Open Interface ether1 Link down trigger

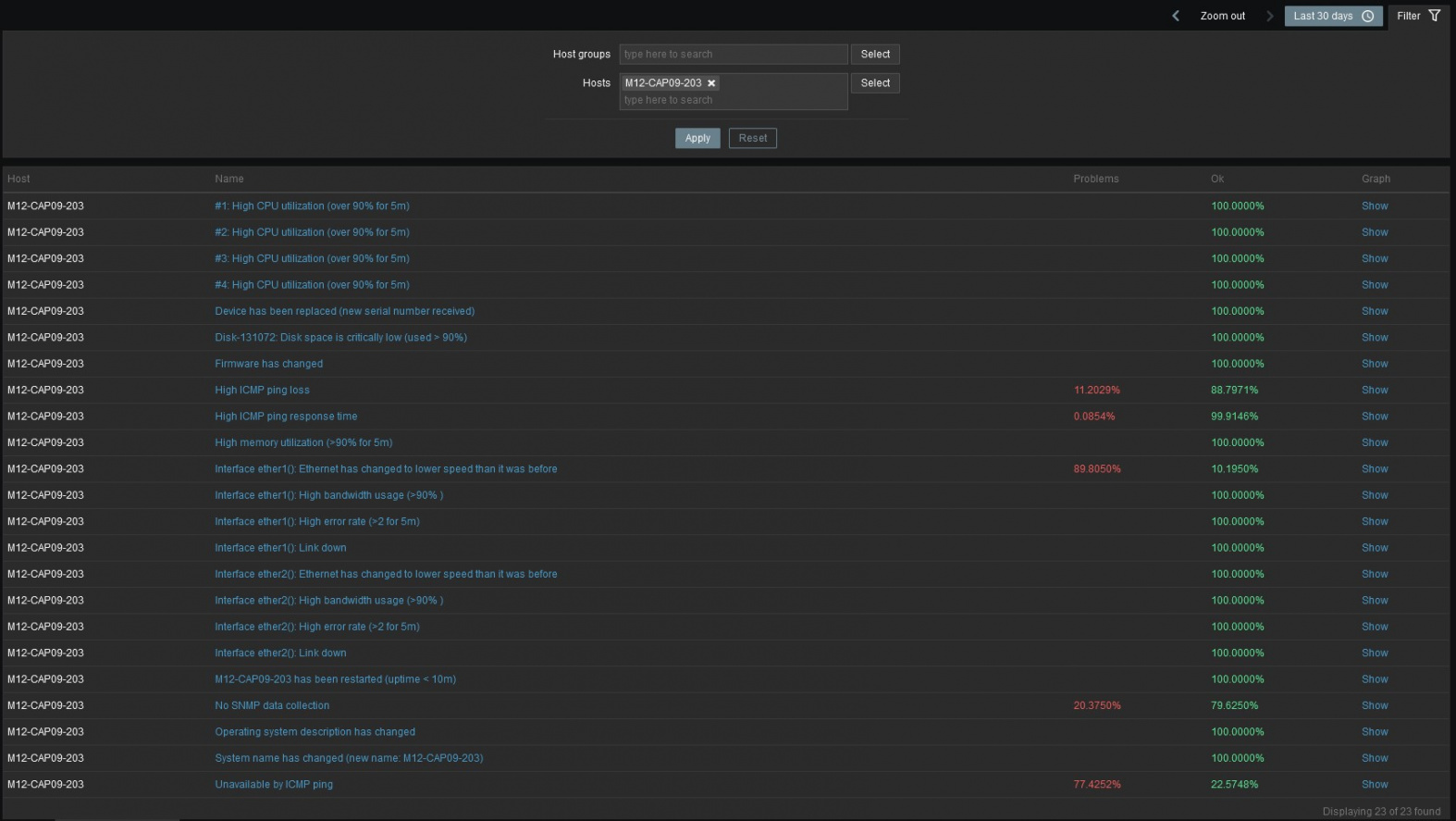click(280, 548)
